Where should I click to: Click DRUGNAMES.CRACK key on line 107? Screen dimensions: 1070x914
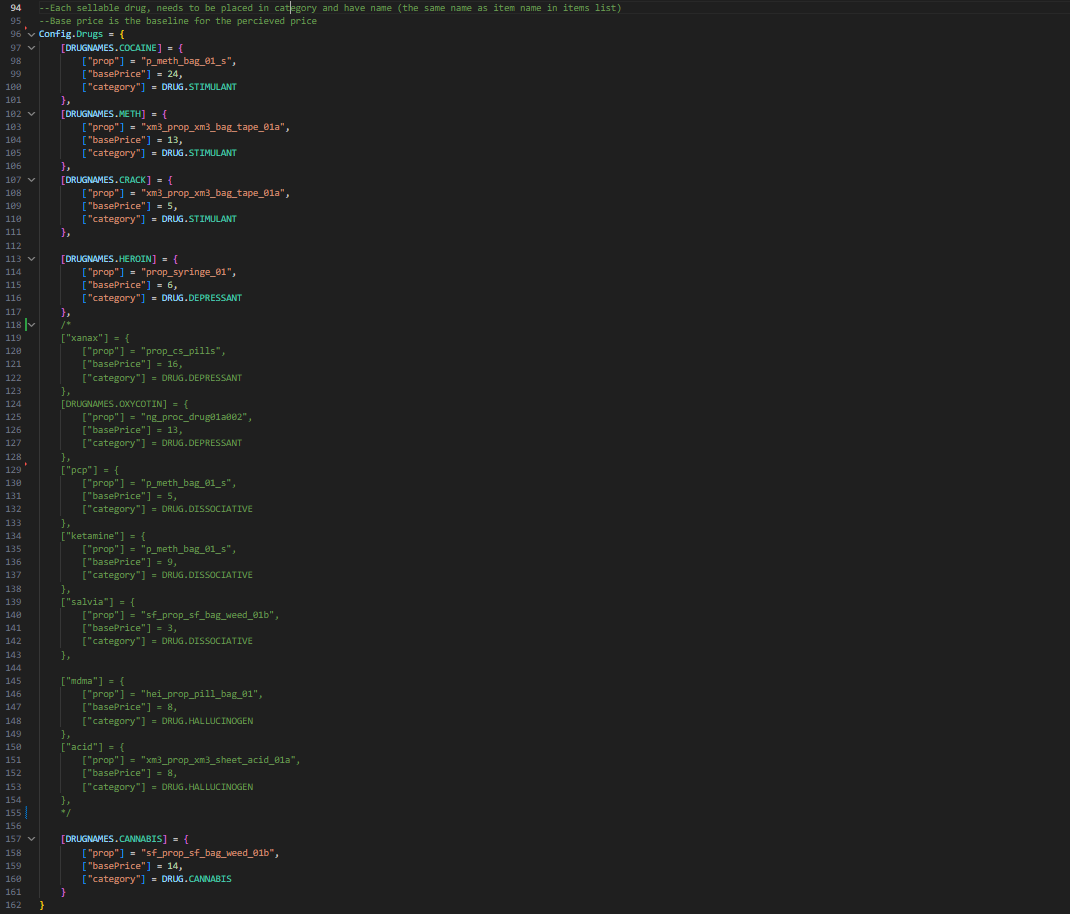tap(106, 180)
